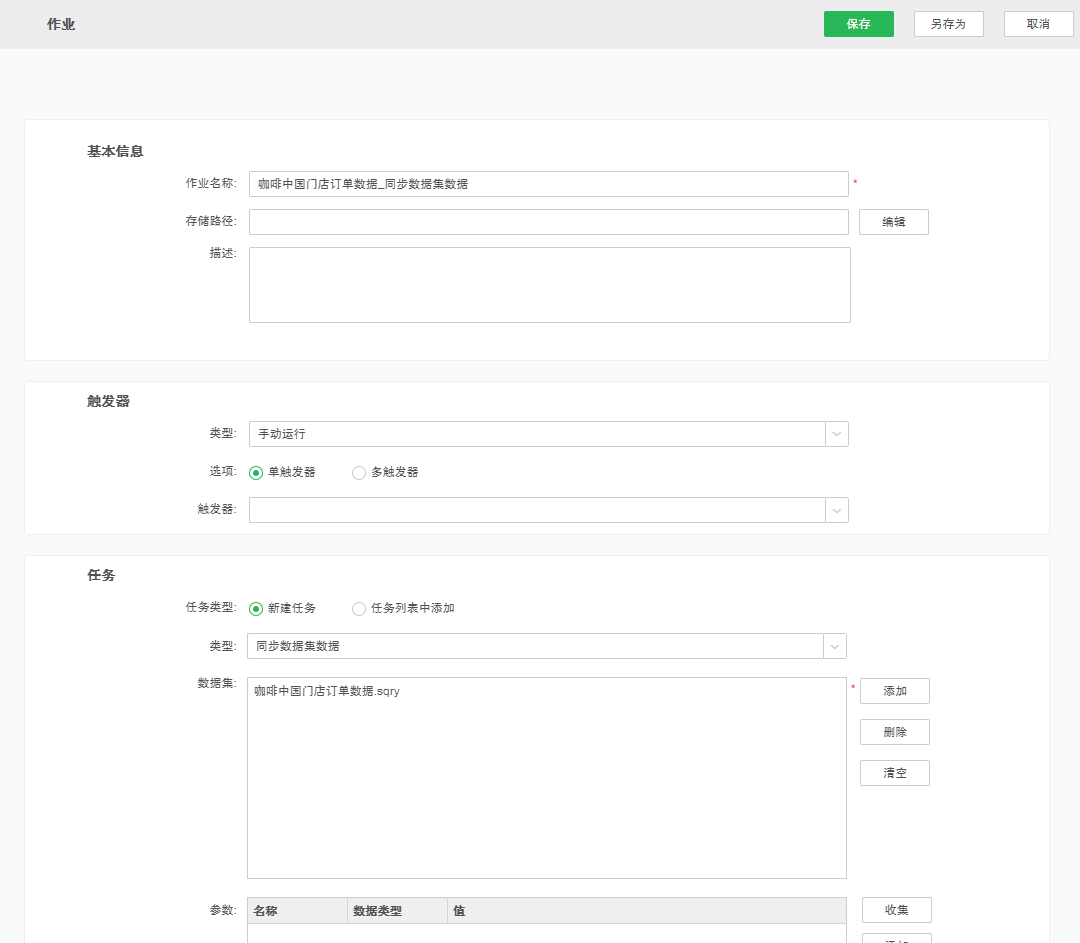Click the 作业名称 input field
Viewport: 1080px width, 943px height.
pyautogui.click(x=548, y=184)
